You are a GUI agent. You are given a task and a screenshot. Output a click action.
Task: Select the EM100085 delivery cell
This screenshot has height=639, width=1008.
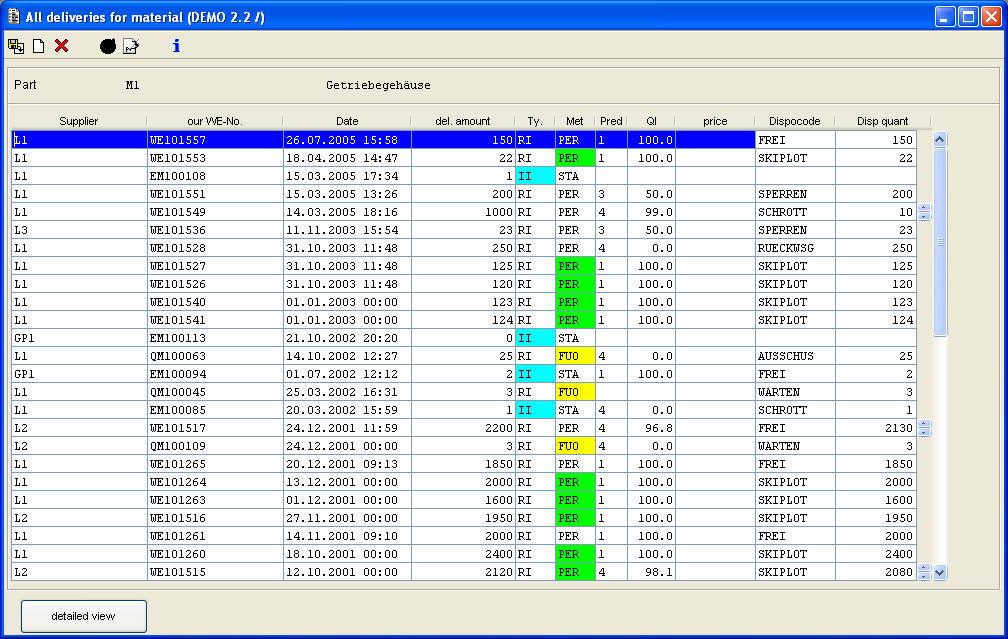[x=215, y=410]
